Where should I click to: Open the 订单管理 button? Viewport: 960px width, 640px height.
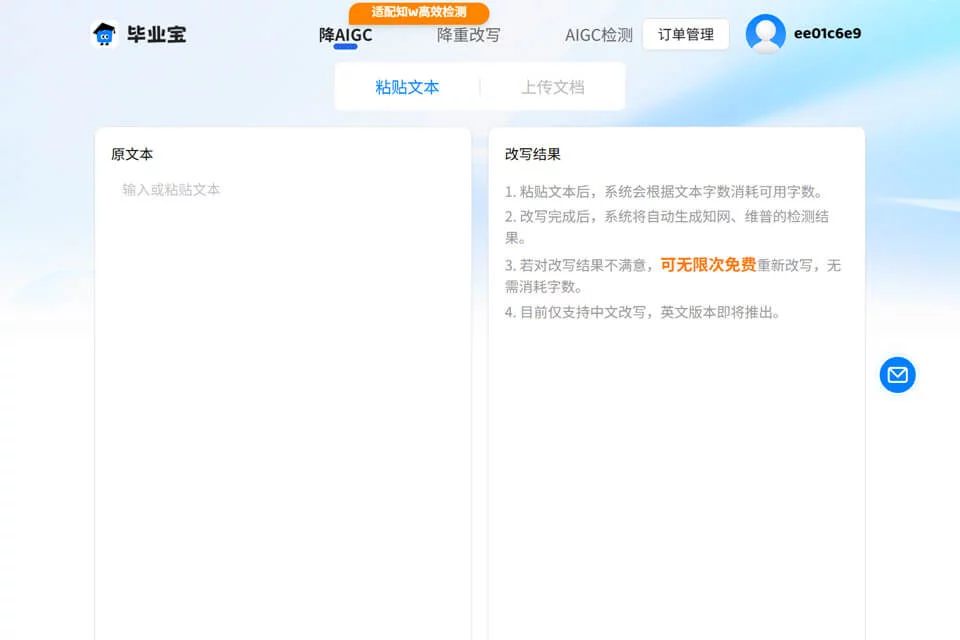click(x=686, y=34)
